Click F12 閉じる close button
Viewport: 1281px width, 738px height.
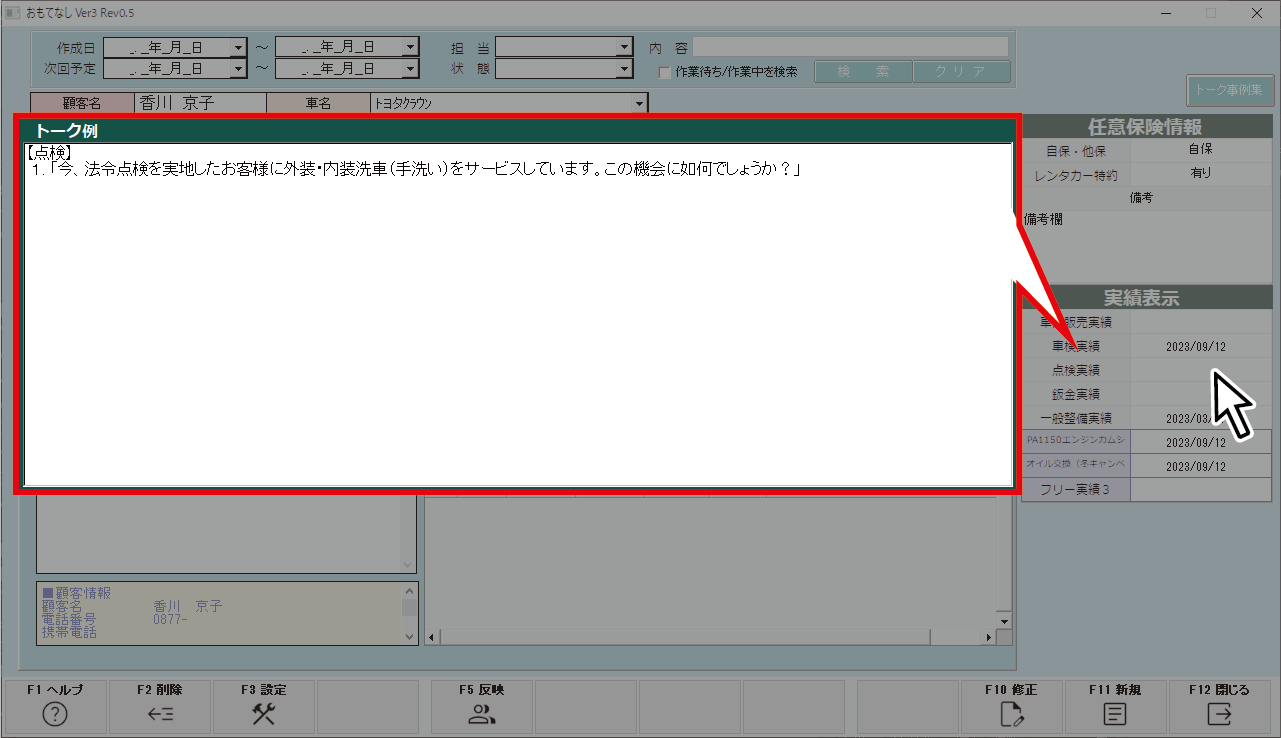(1219, 706)
